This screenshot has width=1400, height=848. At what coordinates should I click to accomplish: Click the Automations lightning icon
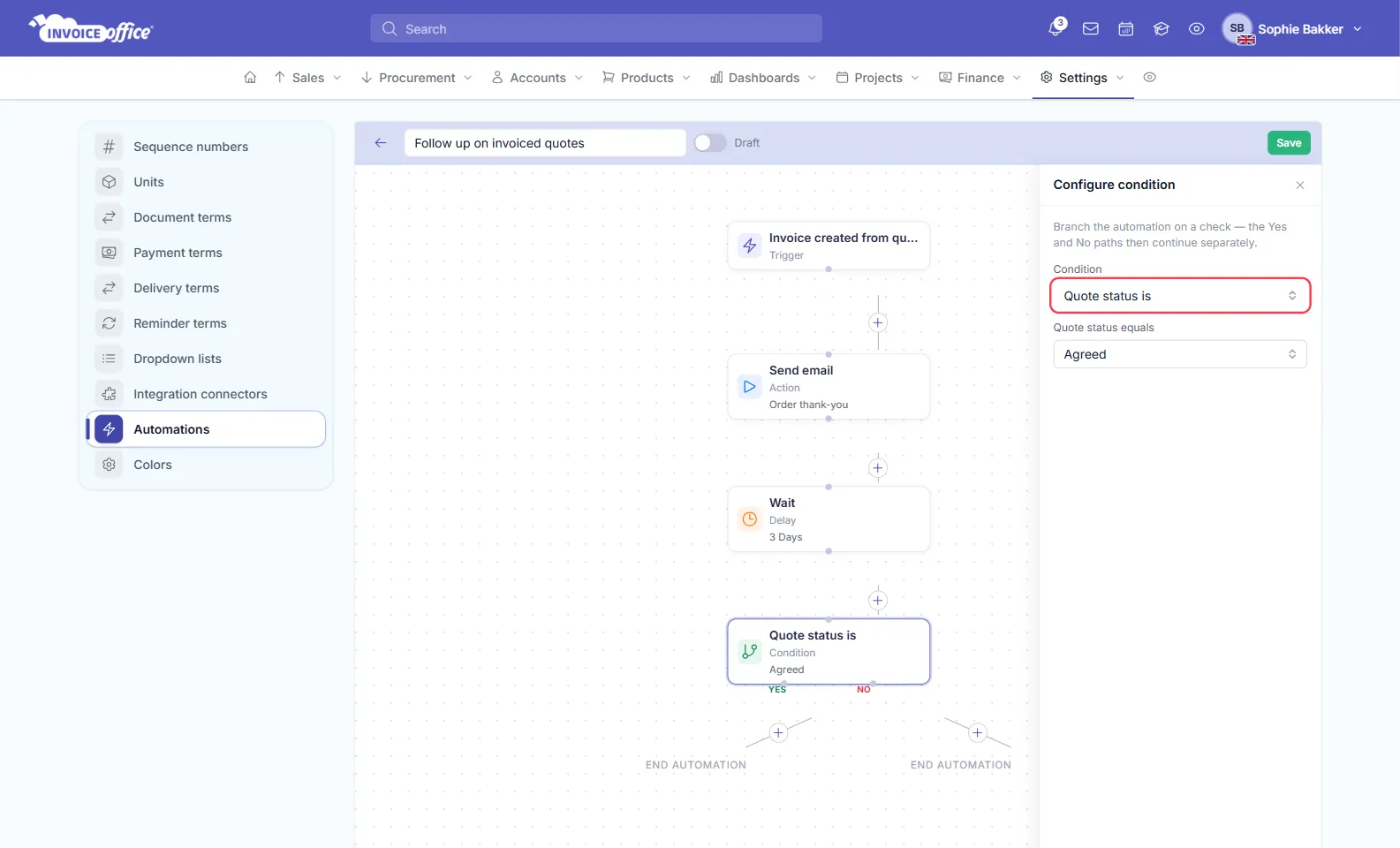(109, 429)
